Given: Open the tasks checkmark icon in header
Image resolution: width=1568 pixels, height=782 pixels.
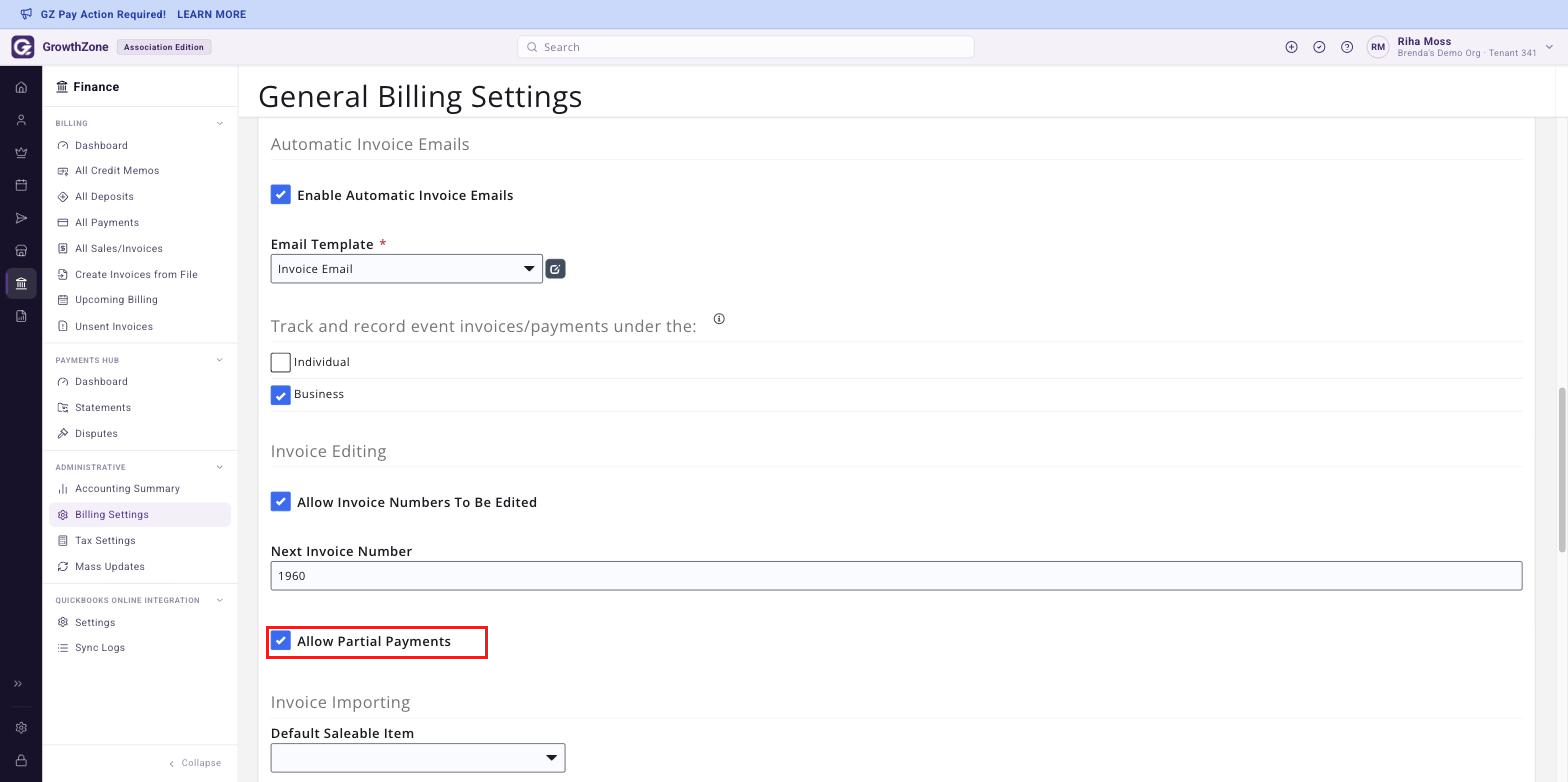Looking at the screenshot, I should click(1319, 47).
